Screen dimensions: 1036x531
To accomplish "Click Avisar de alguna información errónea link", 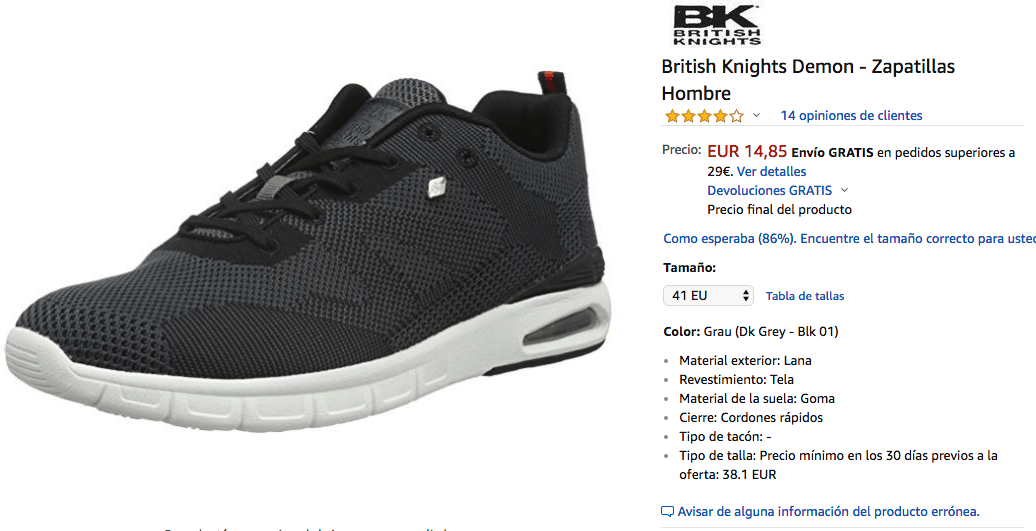I will pyautogui.click(x=829, y=512).
